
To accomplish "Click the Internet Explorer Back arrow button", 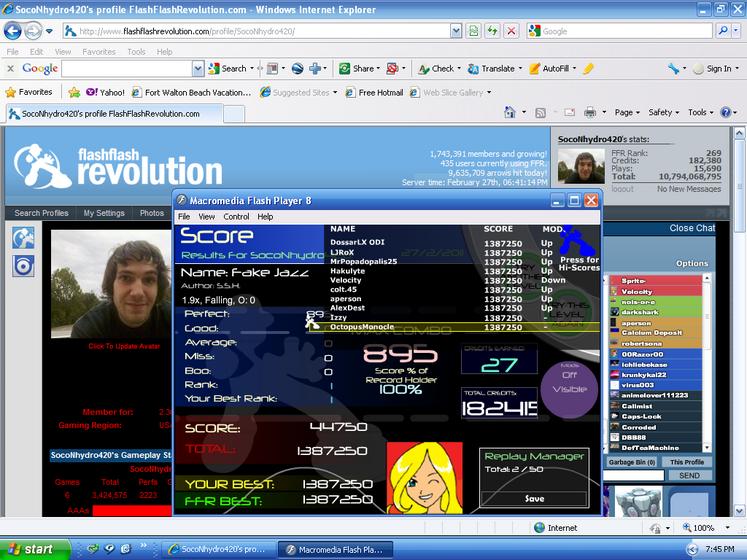I will pos(13,31).
